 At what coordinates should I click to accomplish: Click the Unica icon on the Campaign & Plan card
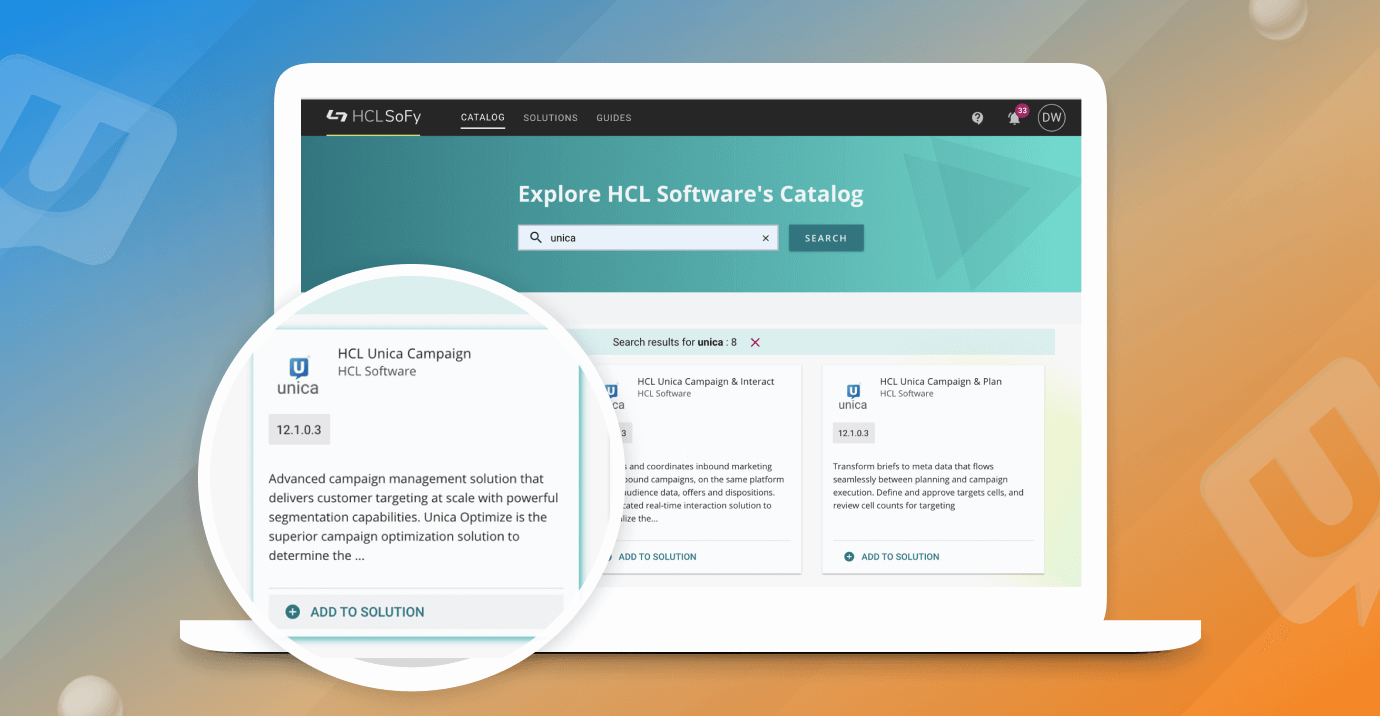tap(852, 392)
